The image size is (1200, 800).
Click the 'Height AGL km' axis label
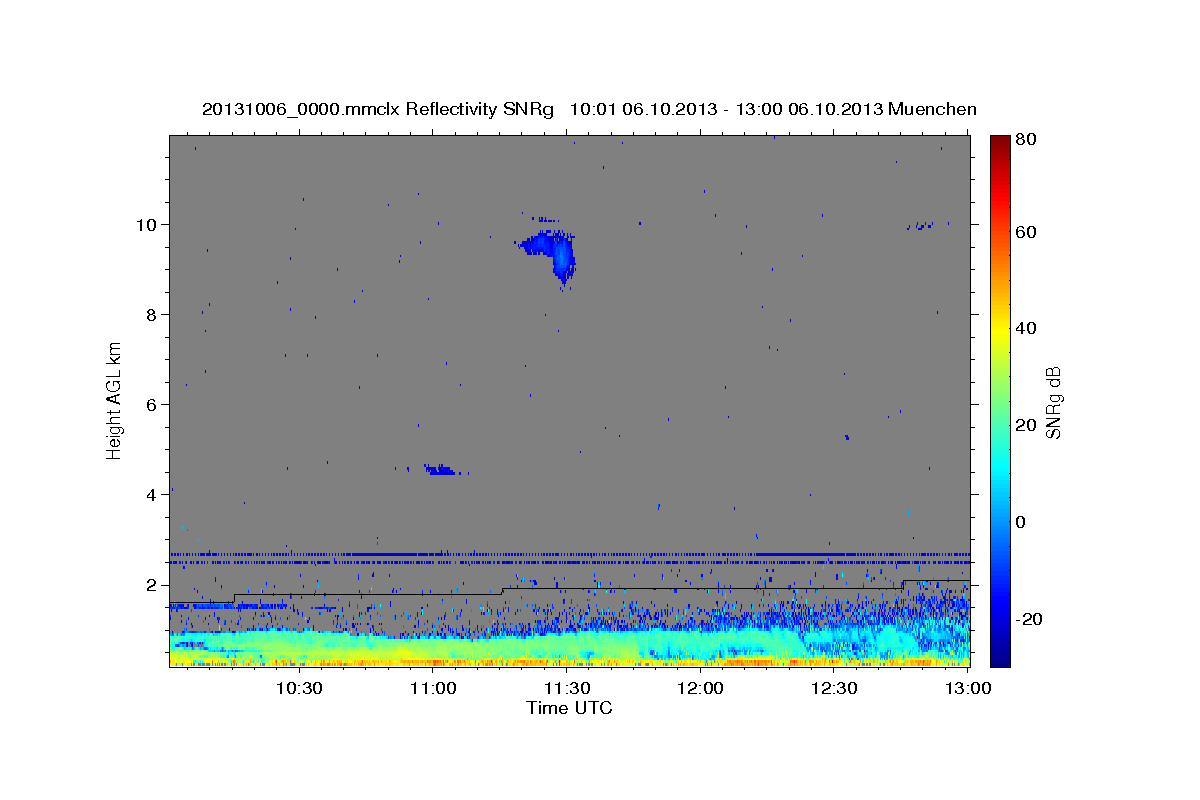click(115, 400)
